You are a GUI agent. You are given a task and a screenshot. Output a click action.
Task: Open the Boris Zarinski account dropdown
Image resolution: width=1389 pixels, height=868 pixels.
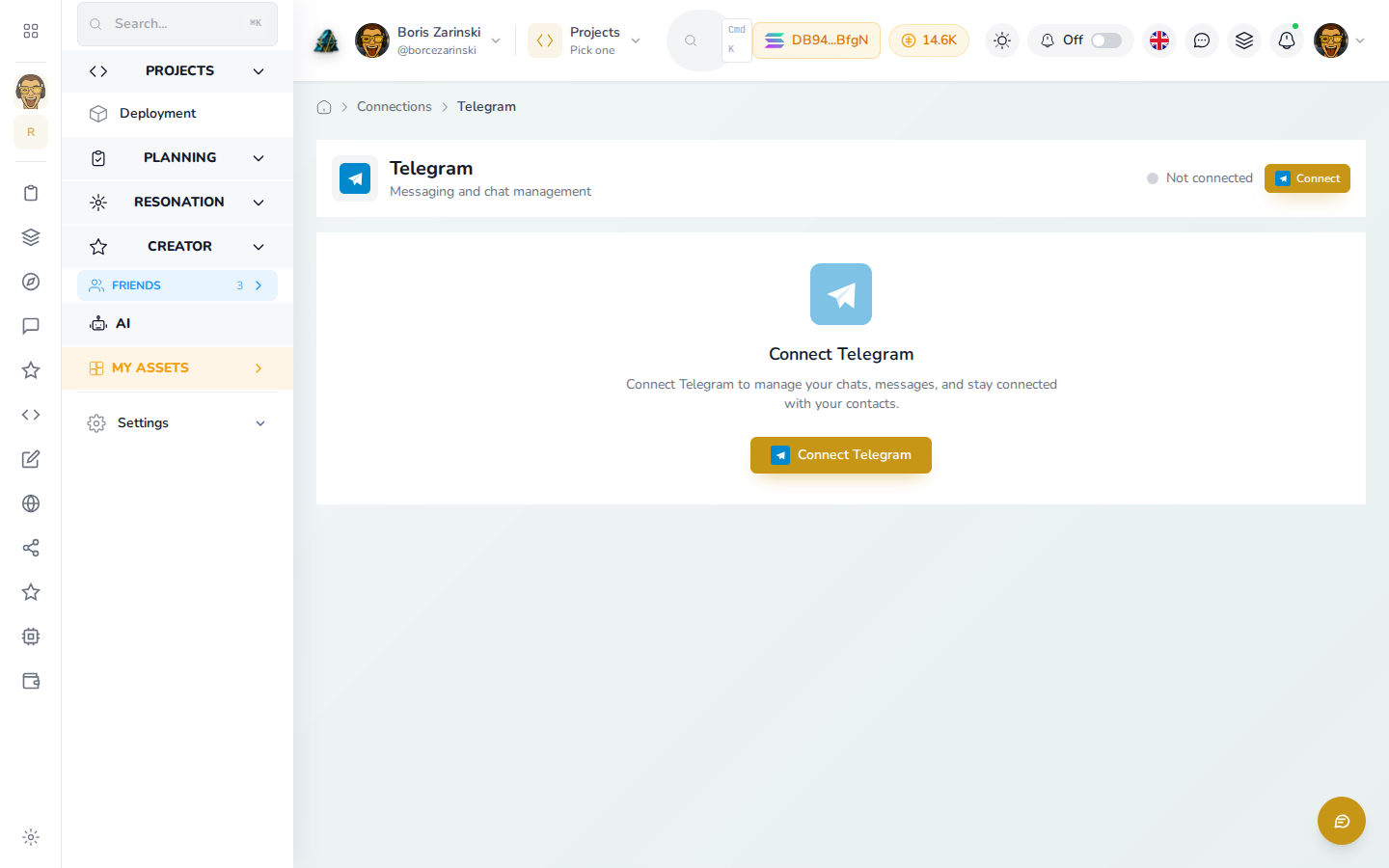428,41
